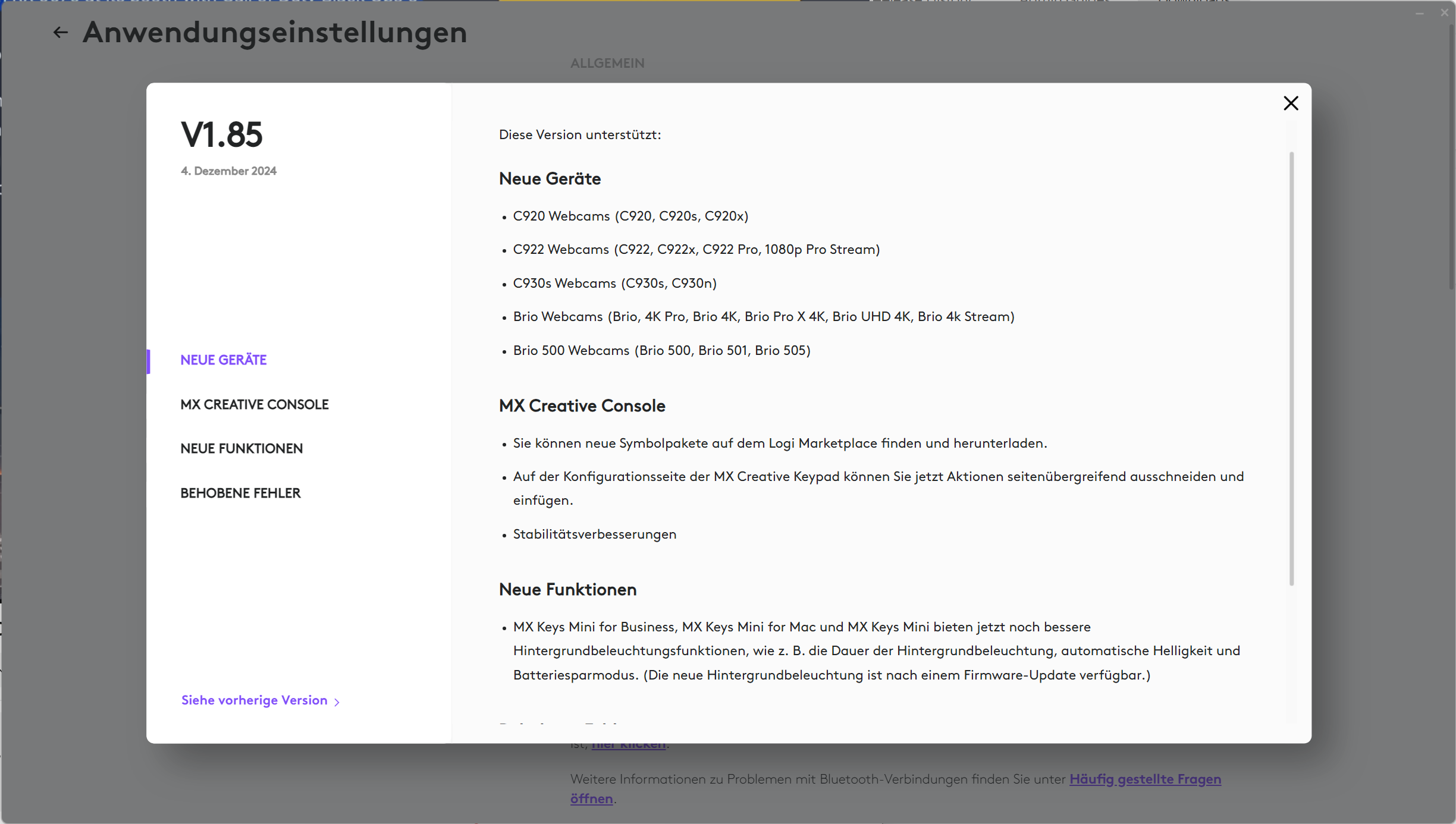Open the NEUE FUNKTIONEN section

coord(241,448)
